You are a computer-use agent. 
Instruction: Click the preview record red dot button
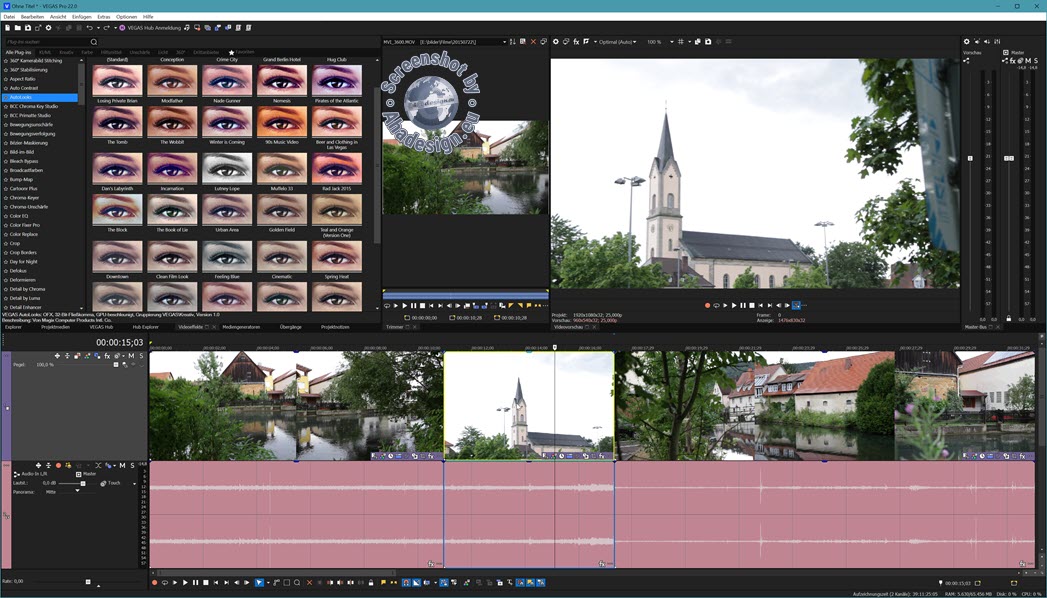point(707,306)
